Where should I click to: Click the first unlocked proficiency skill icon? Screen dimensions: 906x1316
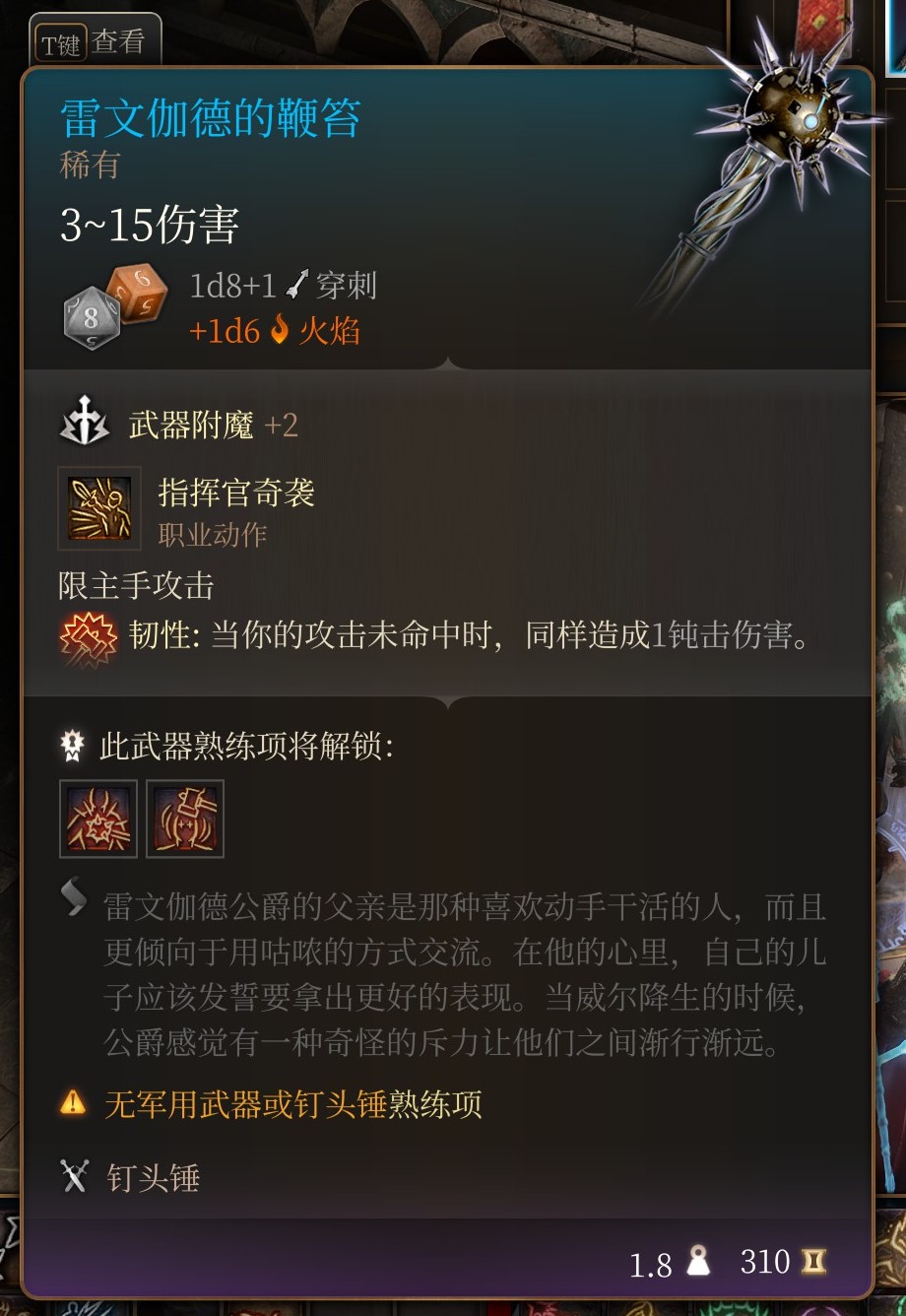[x=98, y=819]
